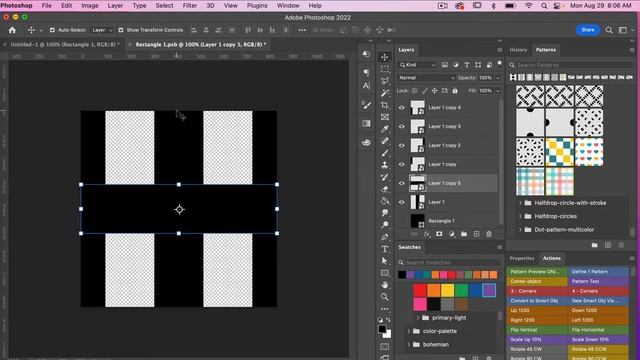The image size is (640, 360).
Task: Add a layer mask icon
Action: coord(439,234)
